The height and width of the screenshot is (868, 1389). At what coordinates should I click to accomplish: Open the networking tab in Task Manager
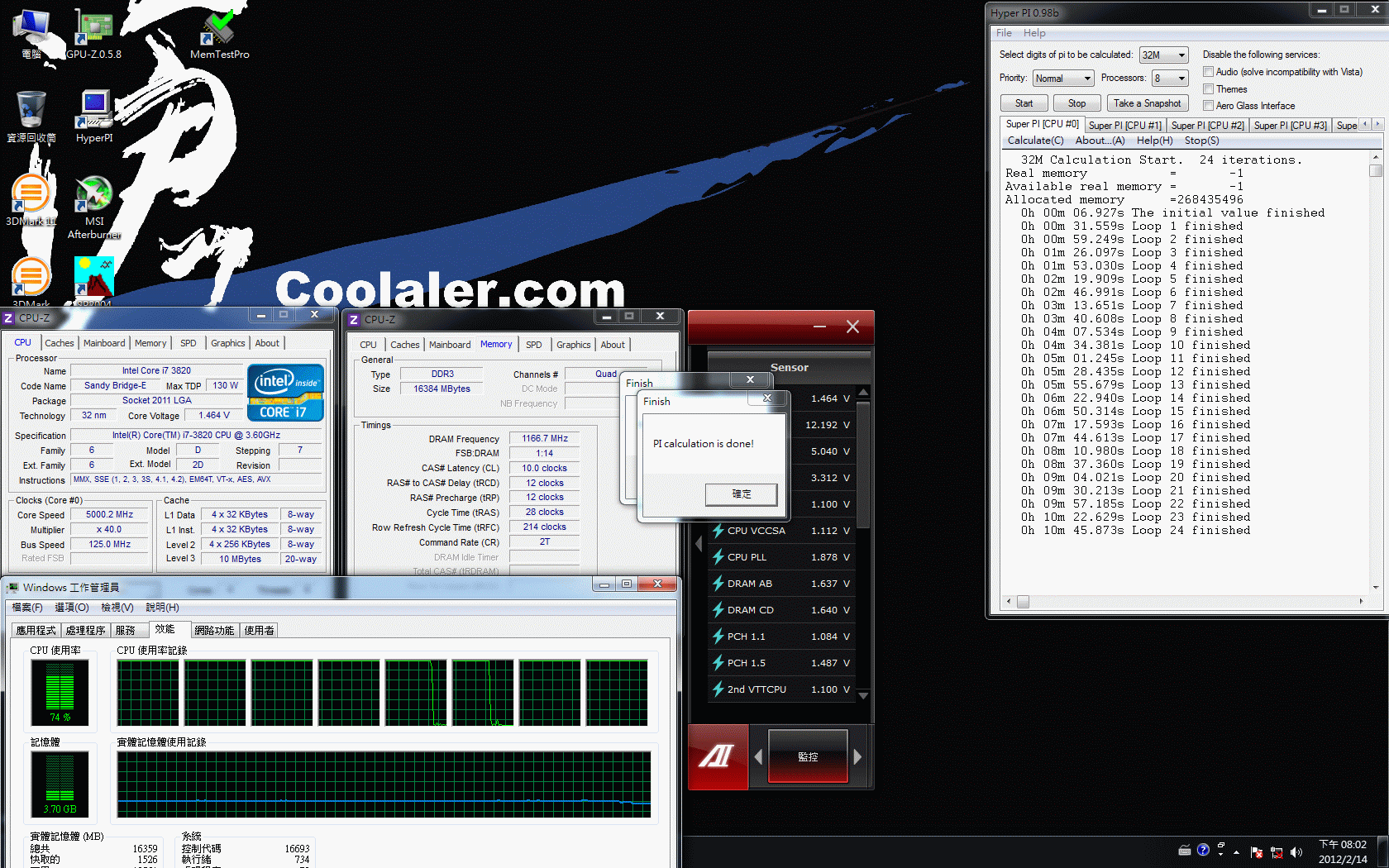214,631
